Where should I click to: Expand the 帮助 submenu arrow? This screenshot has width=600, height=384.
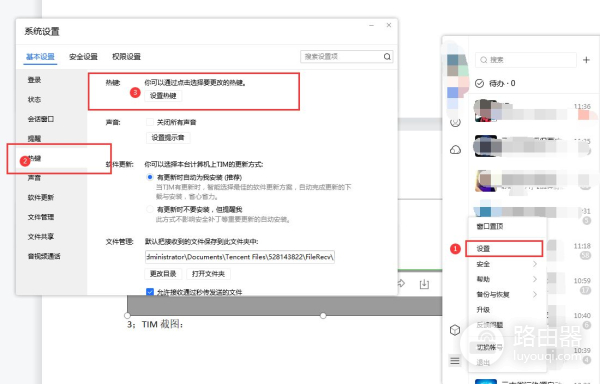(535, 279)
